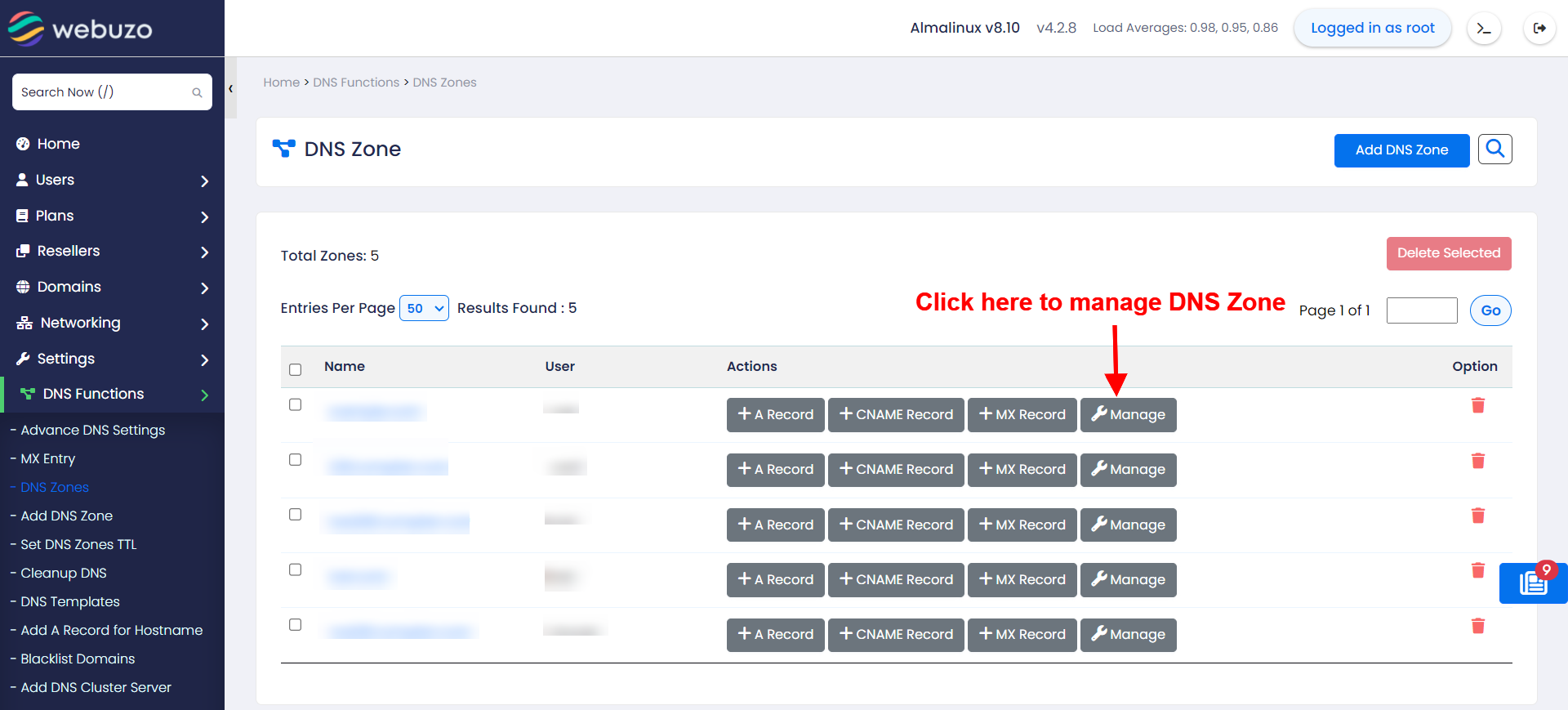Tick the third zone row checkbox
Image resolution: width=1568 pixels, height=710 pixels.
pyautogui.click(x=296, y=514)
